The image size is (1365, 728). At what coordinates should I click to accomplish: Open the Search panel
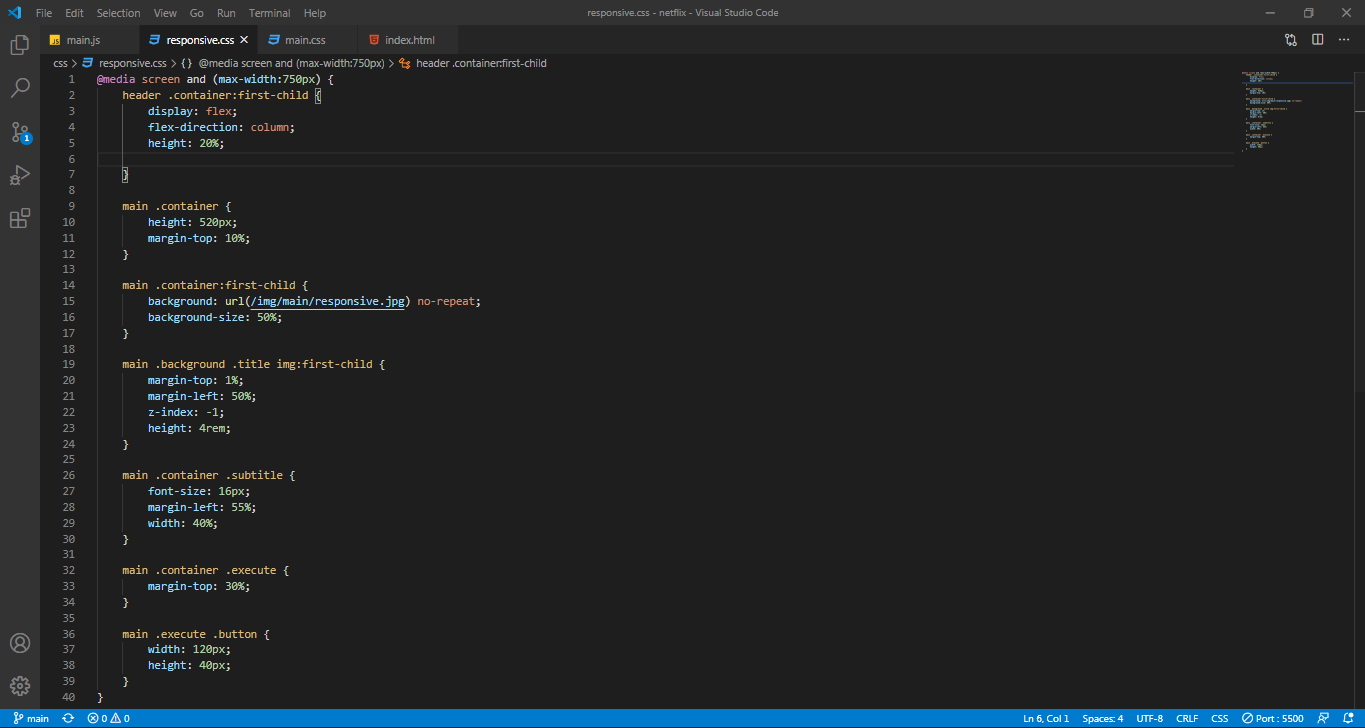(x=19, y=87)
